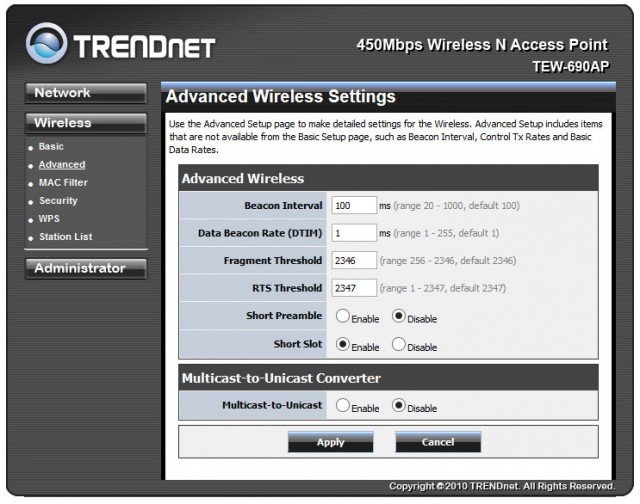Disable Short Preamble option
The height and width of the screenshot is (504, 640).
point(400,317)
